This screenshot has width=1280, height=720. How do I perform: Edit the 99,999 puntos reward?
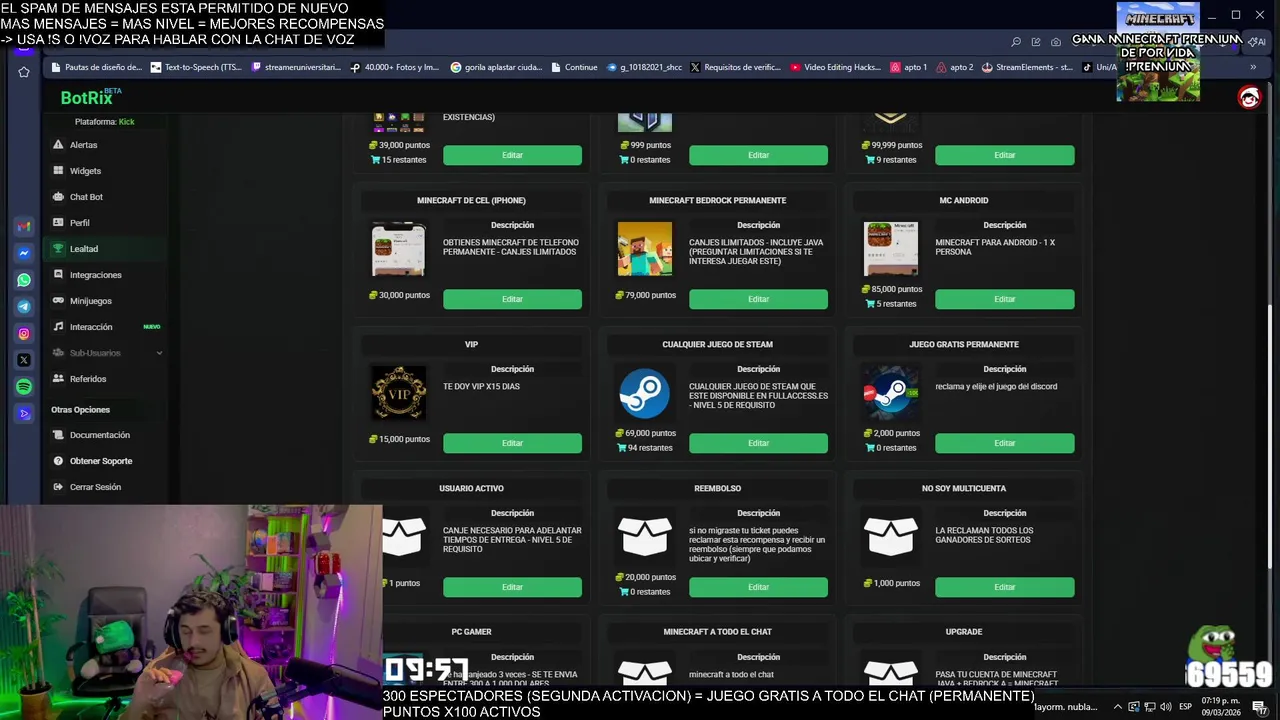point(1004,155)
